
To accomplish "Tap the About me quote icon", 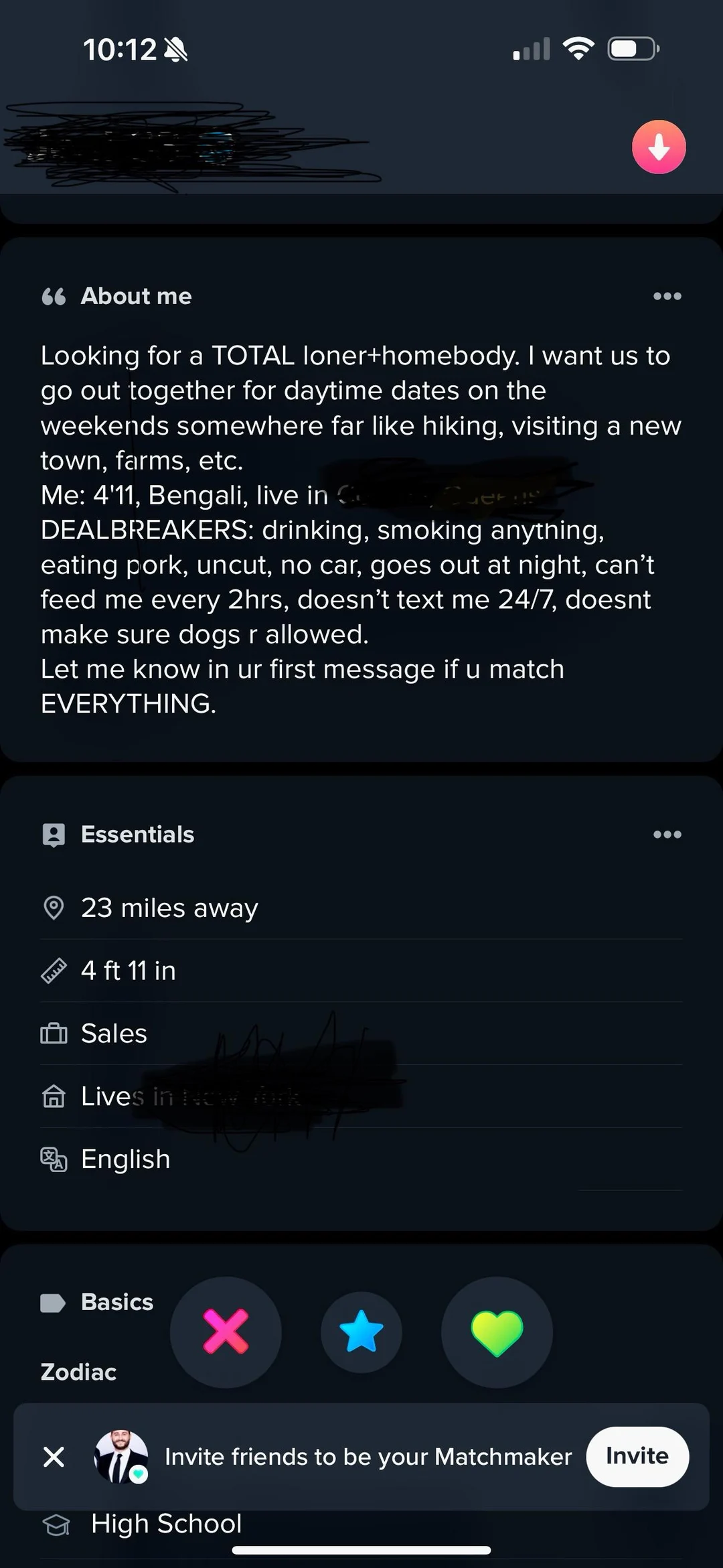I will point(54,296).
